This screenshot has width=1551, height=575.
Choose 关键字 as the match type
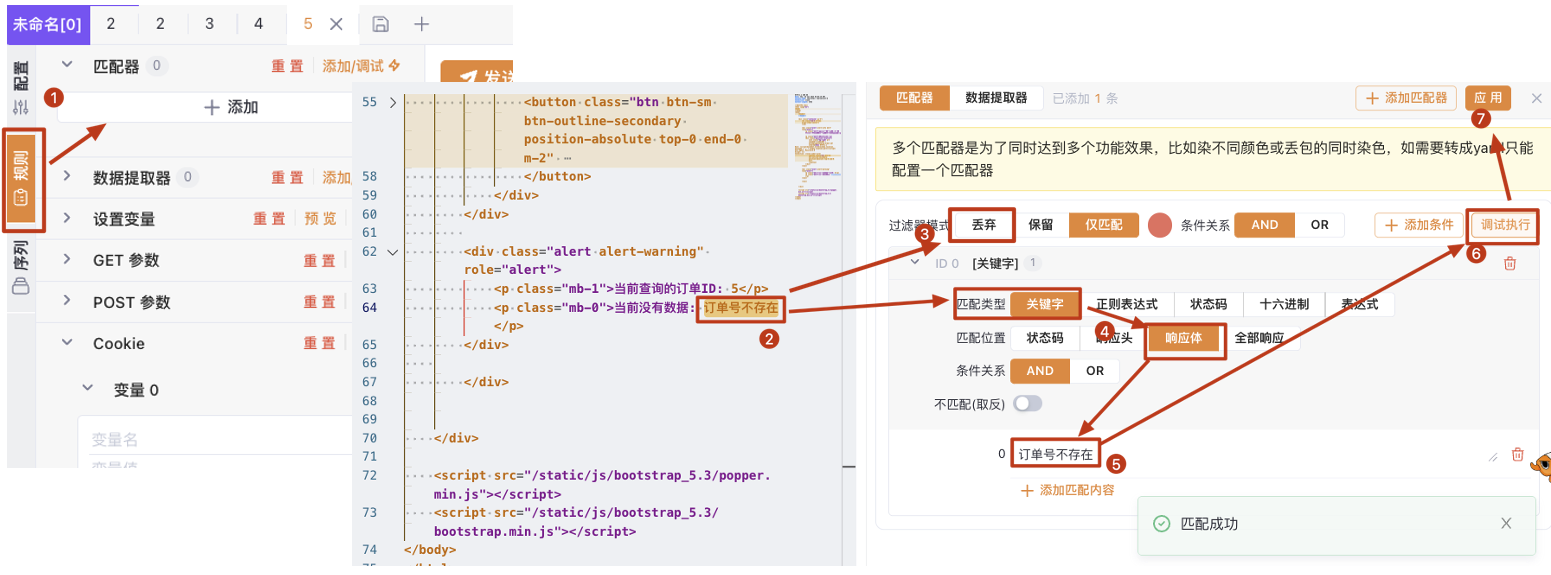click(x=1044, y=304)
